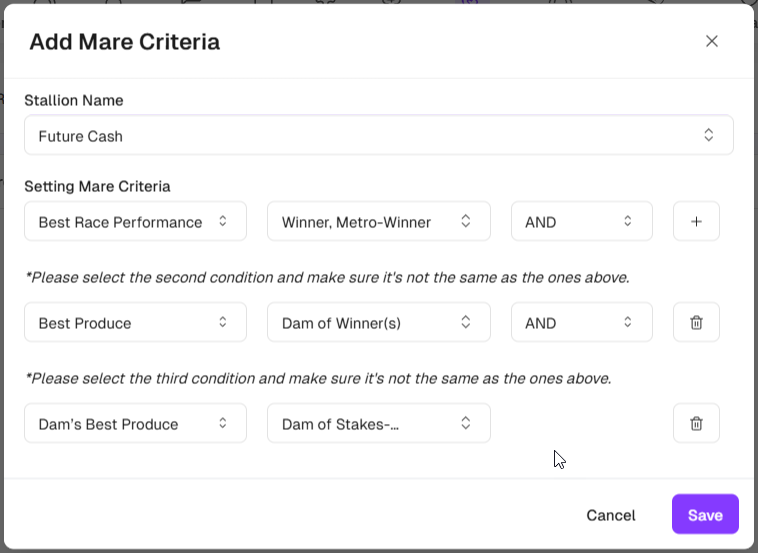758x553 pixels.
Task: Open the Best Produce criteria dropdown
Action: pyautogui.click(x=135, y=323)
